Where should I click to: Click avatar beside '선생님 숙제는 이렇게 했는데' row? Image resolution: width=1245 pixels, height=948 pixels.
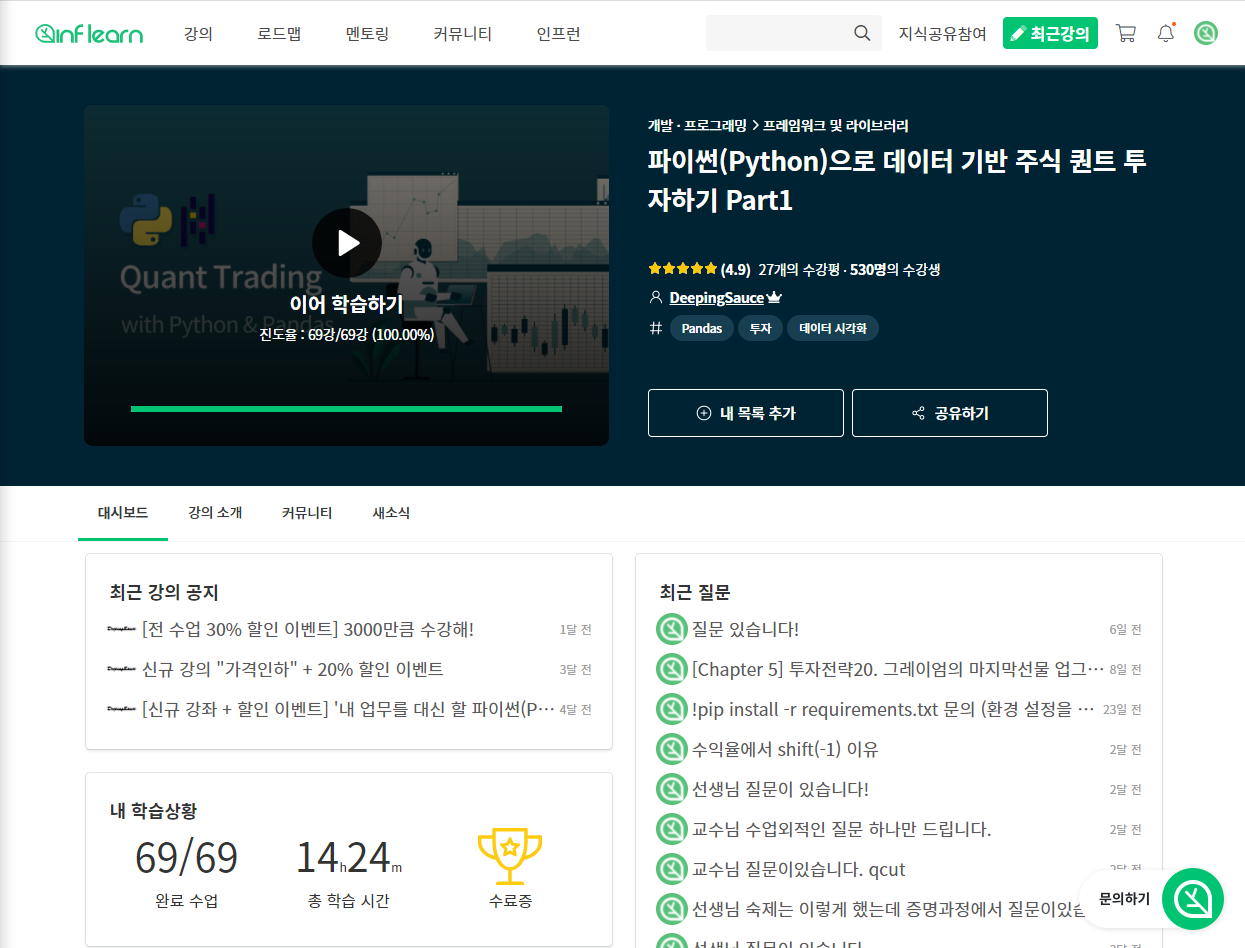point(671,909)
